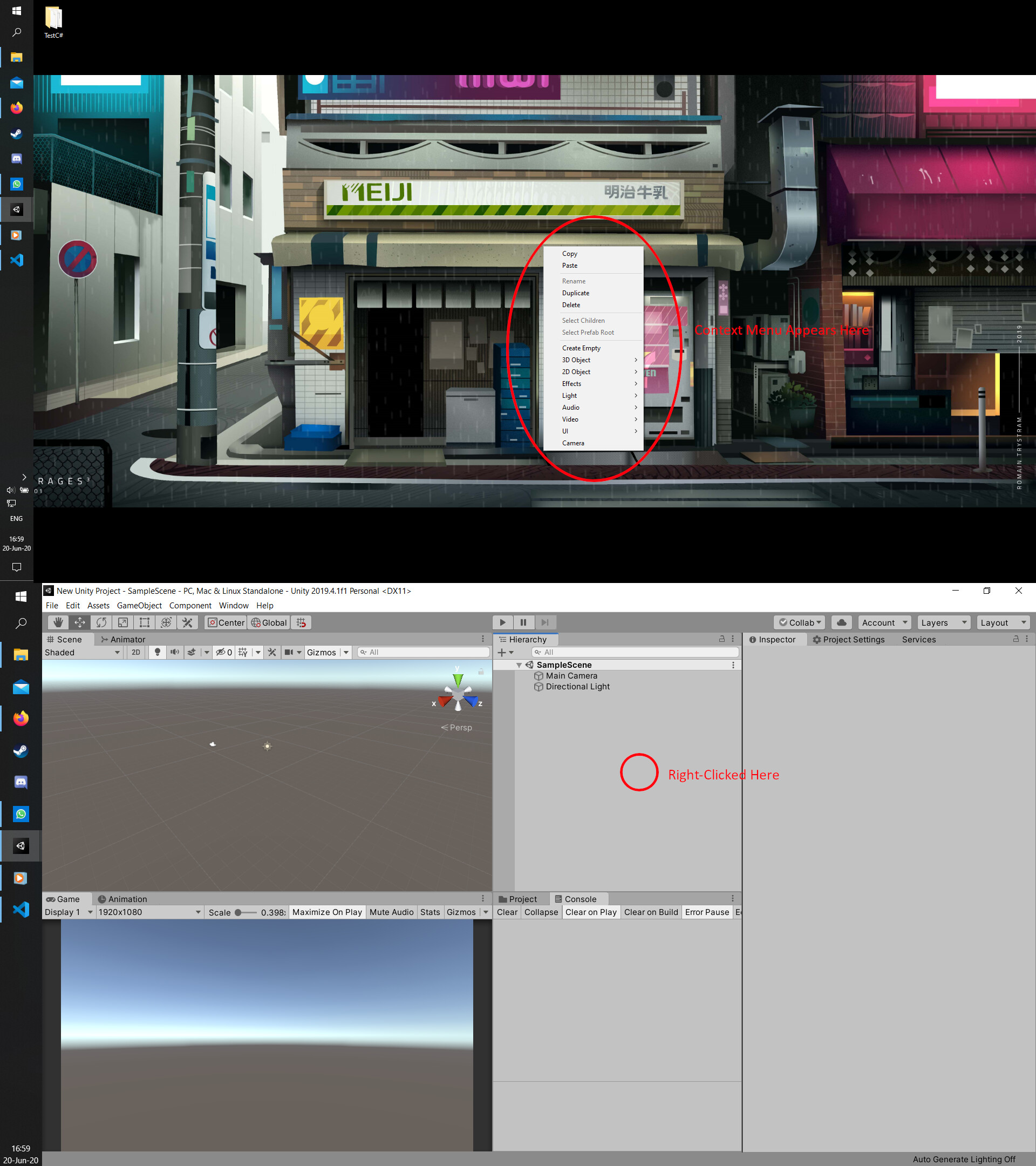Select the Hand tool in the toolbar
This screenshot has width=1036, height=1166.
tap(58, 622)
